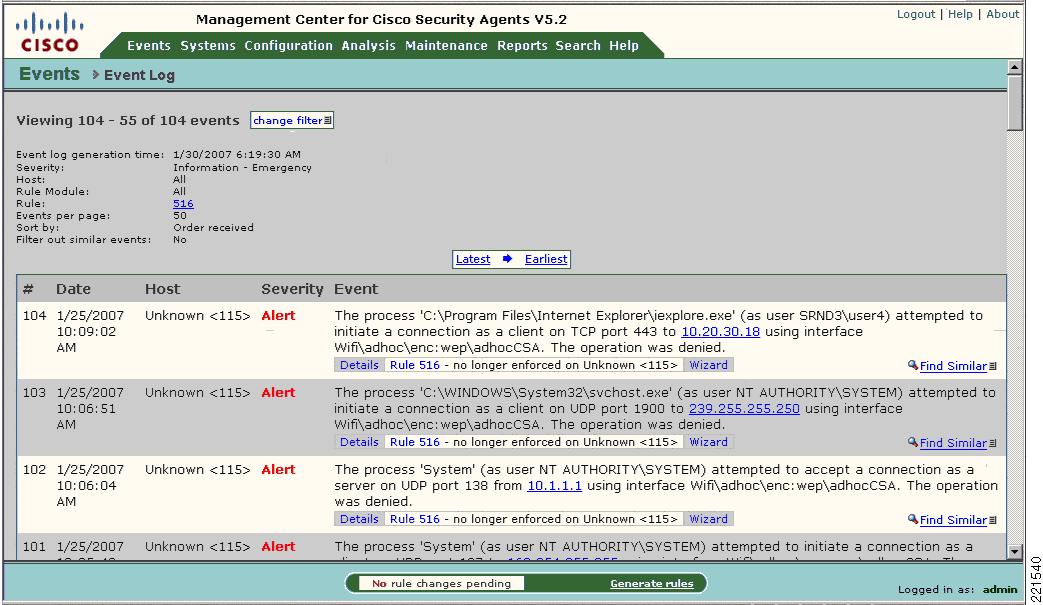Click Alert severity of event 103

(x=278, y=392)
